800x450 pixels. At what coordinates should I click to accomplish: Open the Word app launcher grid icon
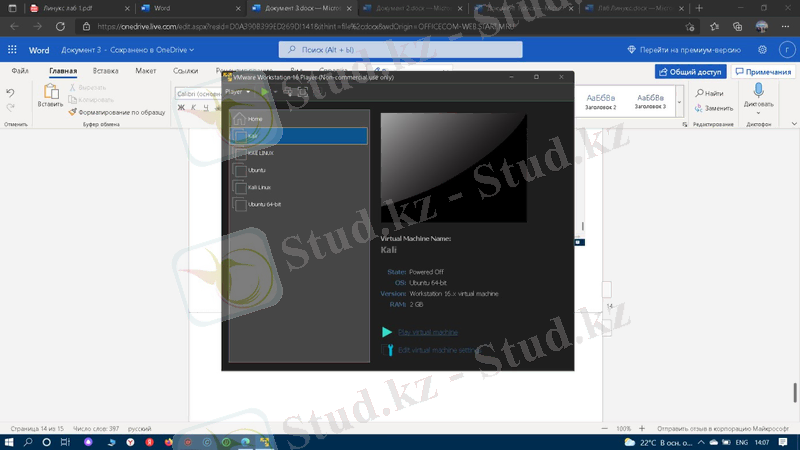click(x=13, y=49)
